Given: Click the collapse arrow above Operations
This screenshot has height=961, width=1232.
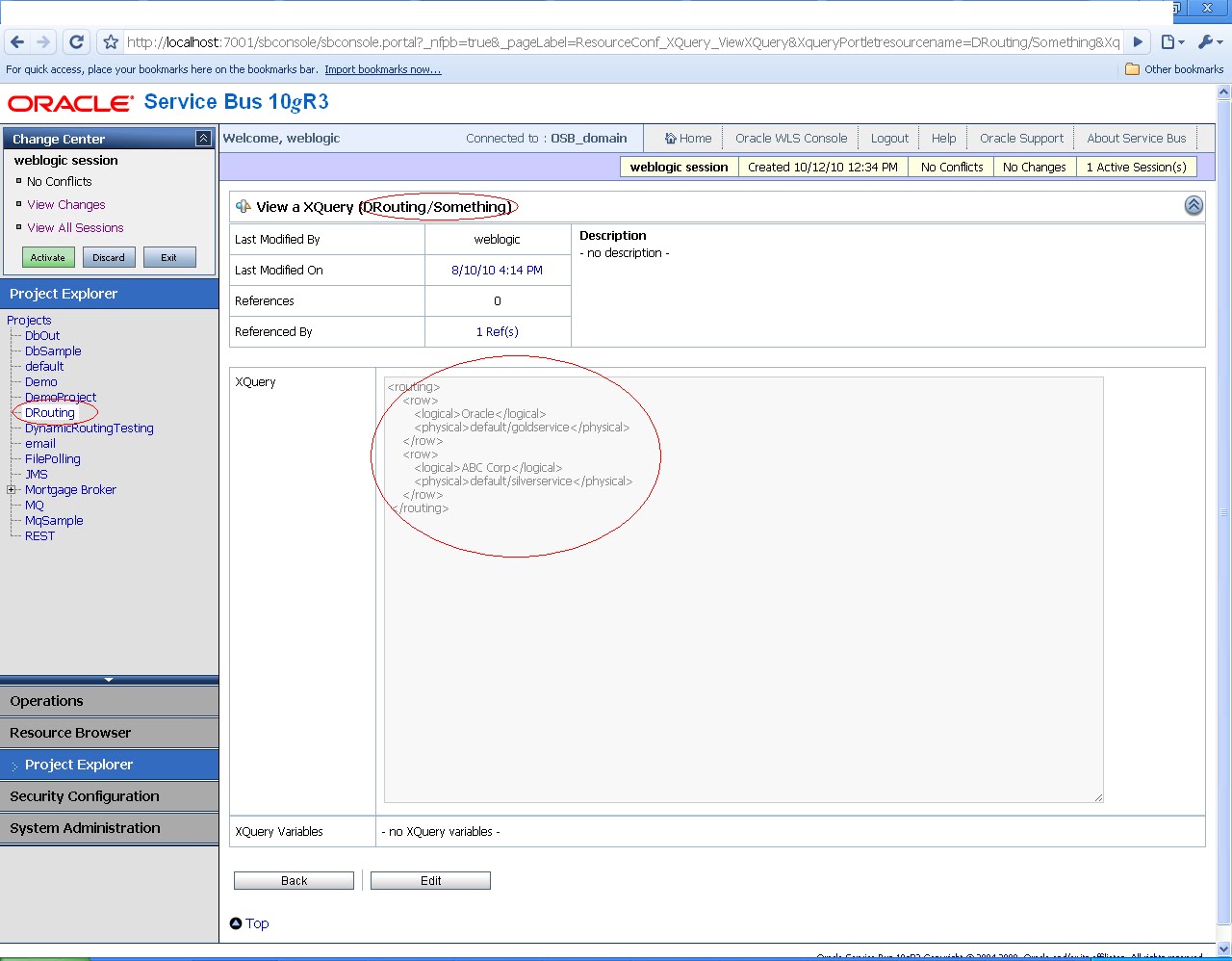Looking at the screenshot, I should click(x=109, y=680).
